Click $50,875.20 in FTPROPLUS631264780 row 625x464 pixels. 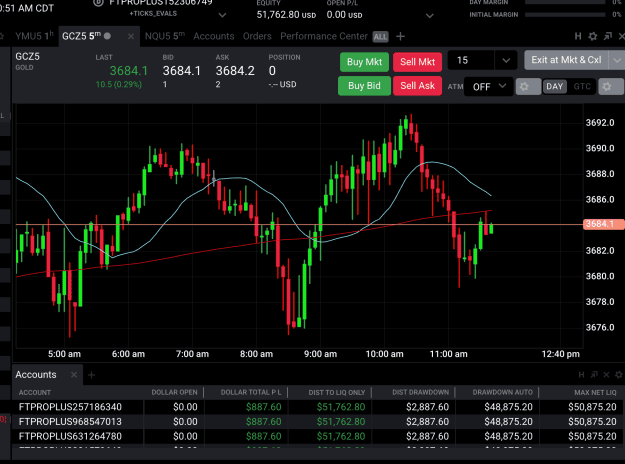(592, 436)
